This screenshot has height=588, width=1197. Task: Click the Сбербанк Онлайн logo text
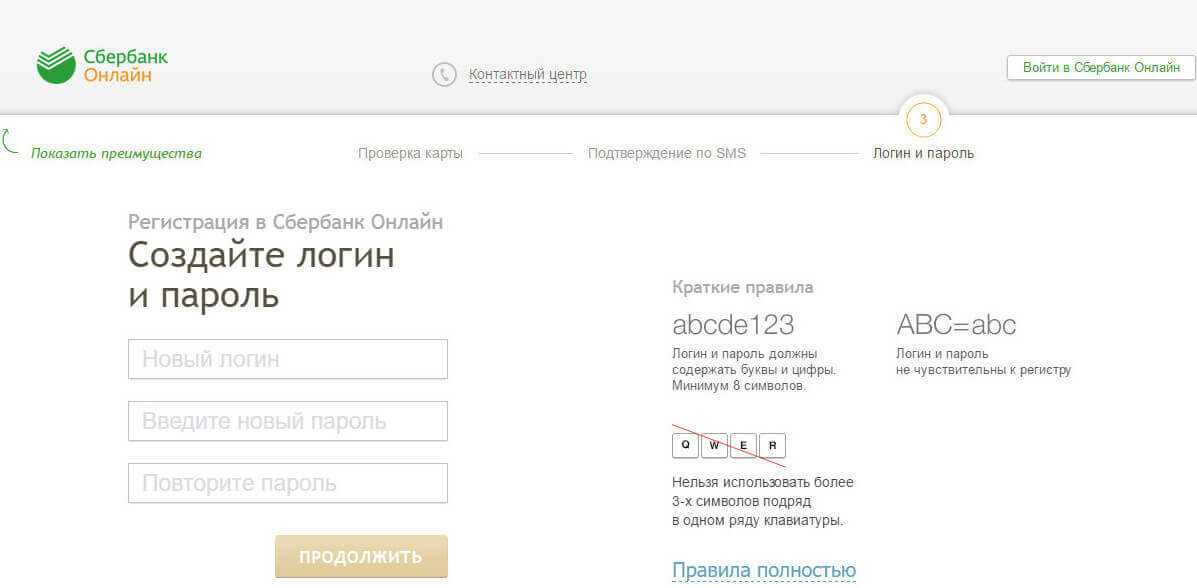click(x=125, y=66)
